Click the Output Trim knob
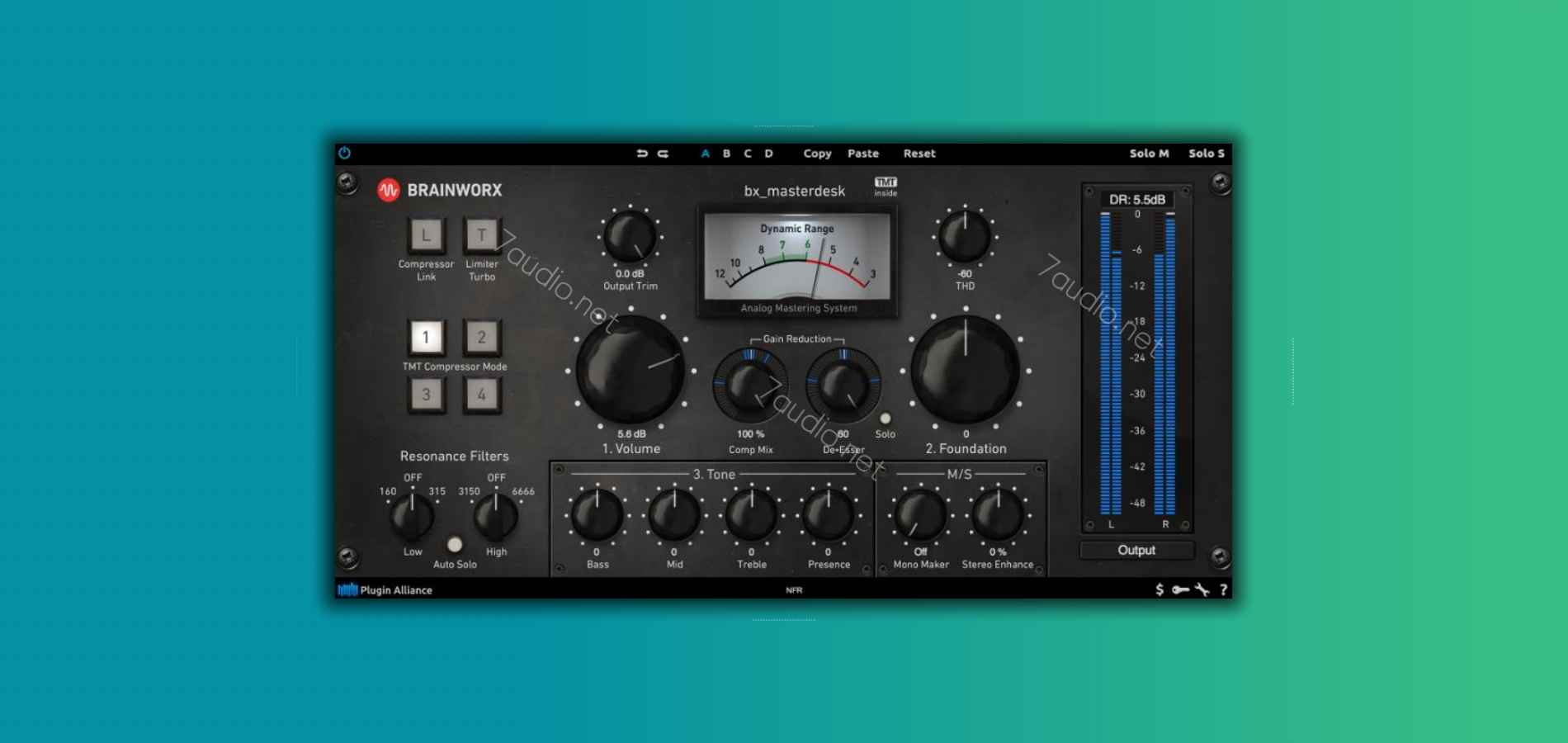1568x743 pixels. [631, 237]
